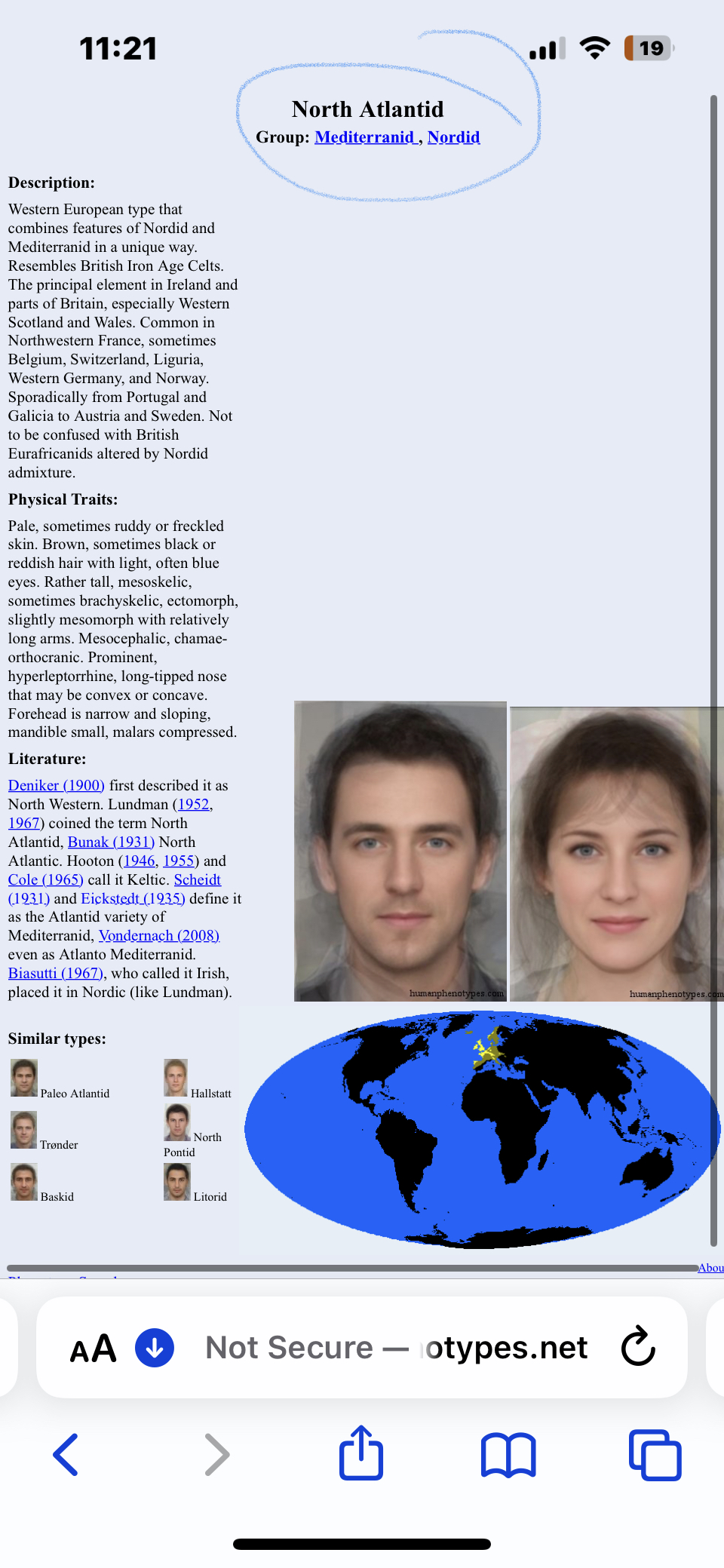
Task: Select the Hallstatt similar type thumbnail
Action: click(176, 1078)
